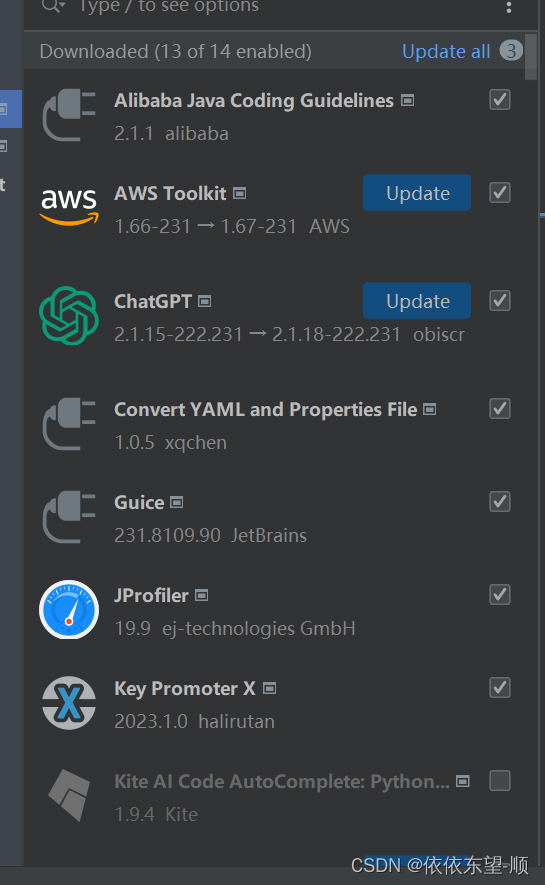This screenshot has height=885, width=545.
Task: Click the bundled marker icon beside Key Promoter X
Action: pos(270,688)
